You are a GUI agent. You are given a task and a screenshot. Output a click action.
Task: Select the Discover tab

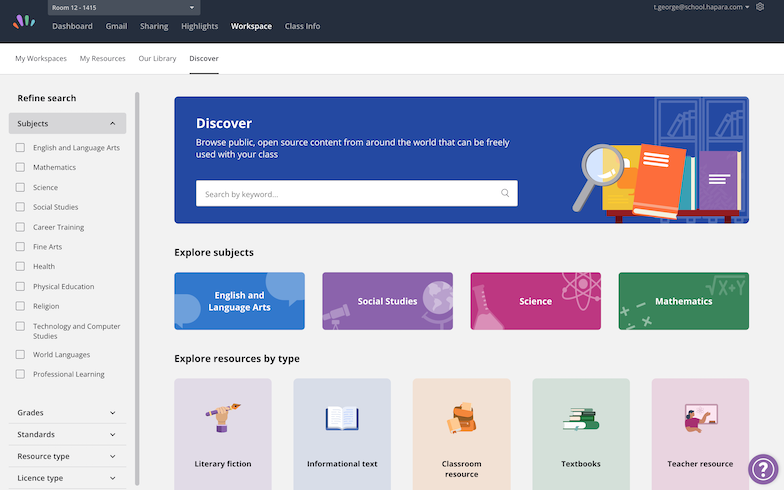(204, 58)
